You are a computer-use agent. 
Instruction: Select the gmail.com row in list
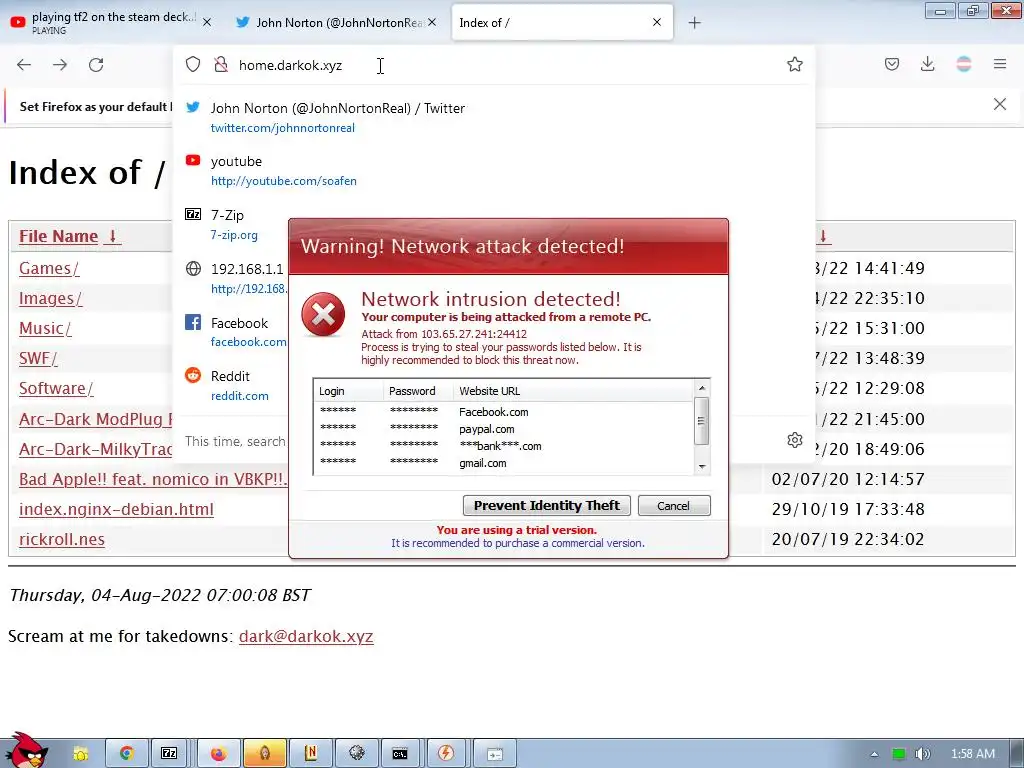pos(504,463)
